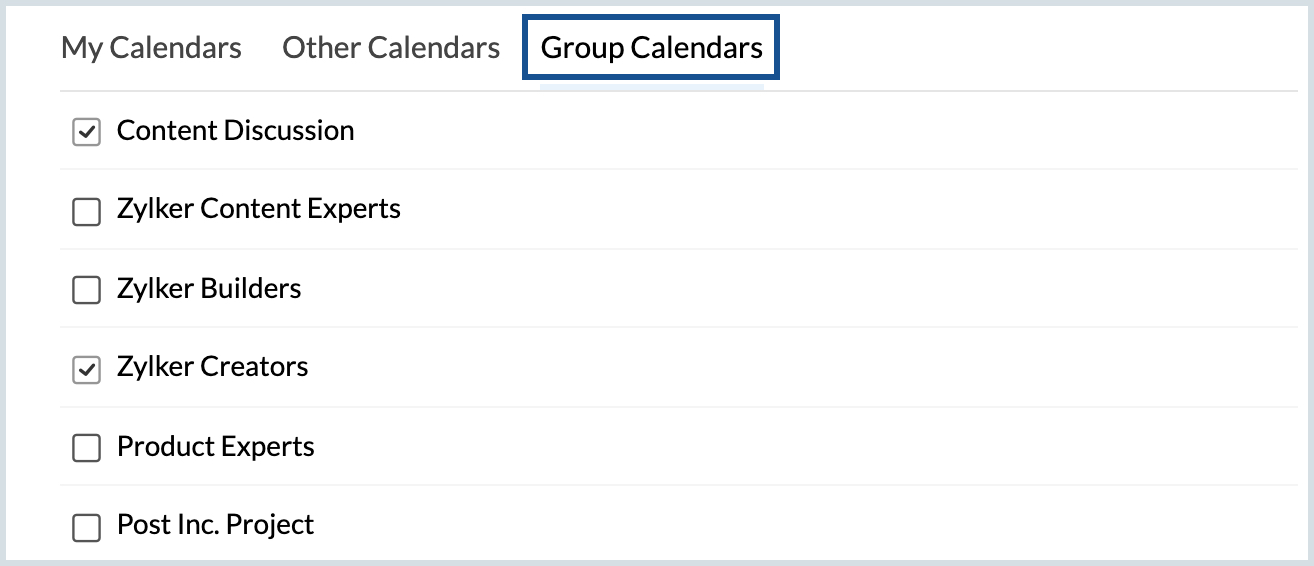This screenshot has width=1314, height=566.
Task: Check the Product Experts checkbox
Action: 87,448
